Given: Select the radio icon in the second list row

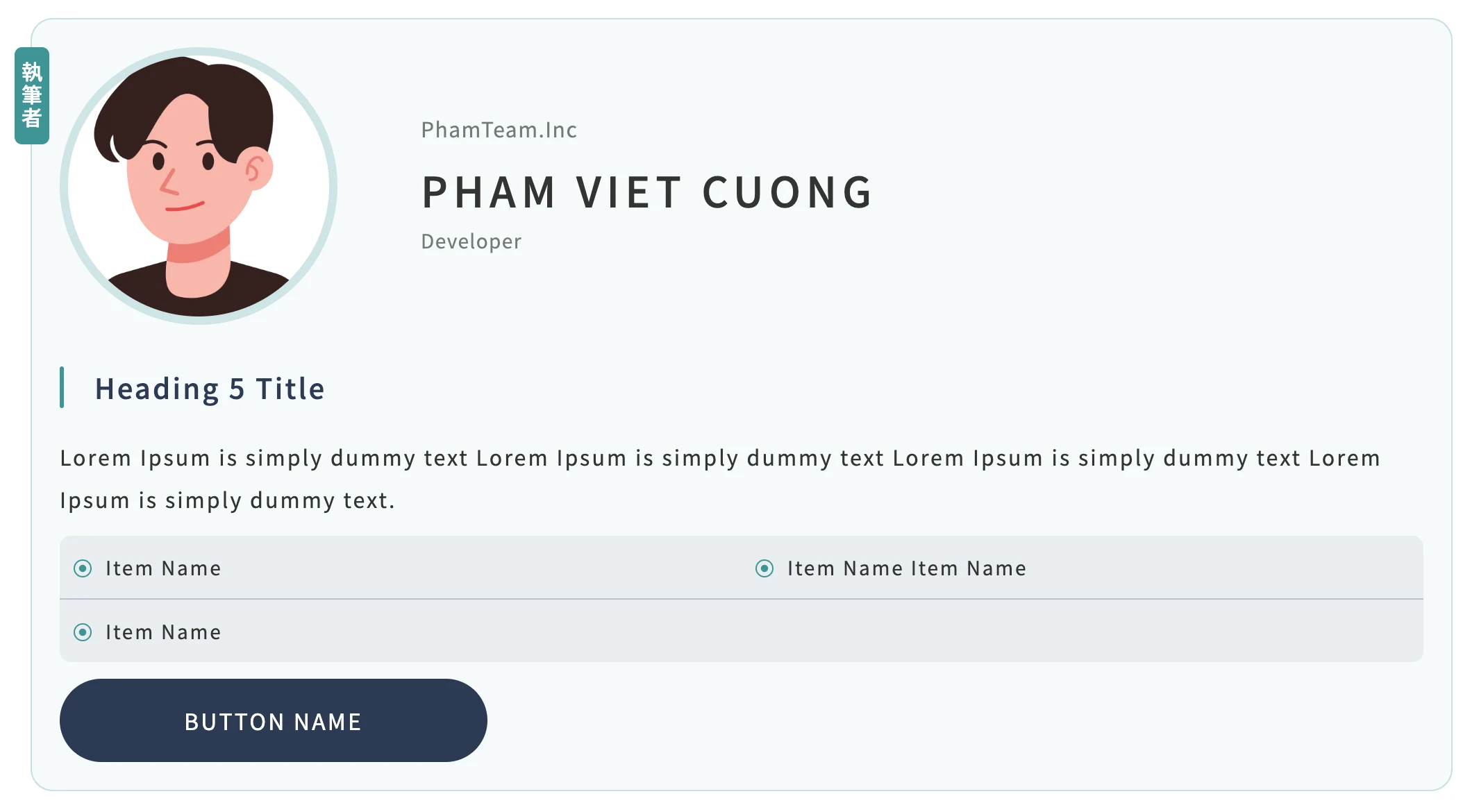Looking at the screenshot, I should click(x=83, y=632).
